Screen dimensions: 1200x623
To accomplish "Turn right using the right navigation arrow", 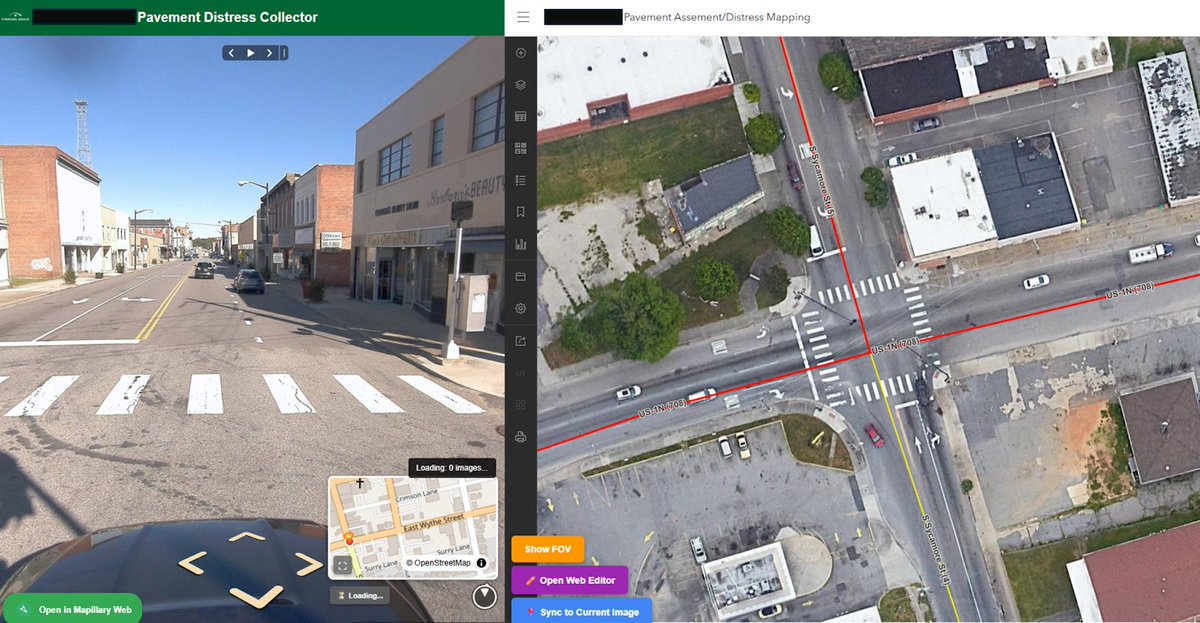I will tap(308, 564).
